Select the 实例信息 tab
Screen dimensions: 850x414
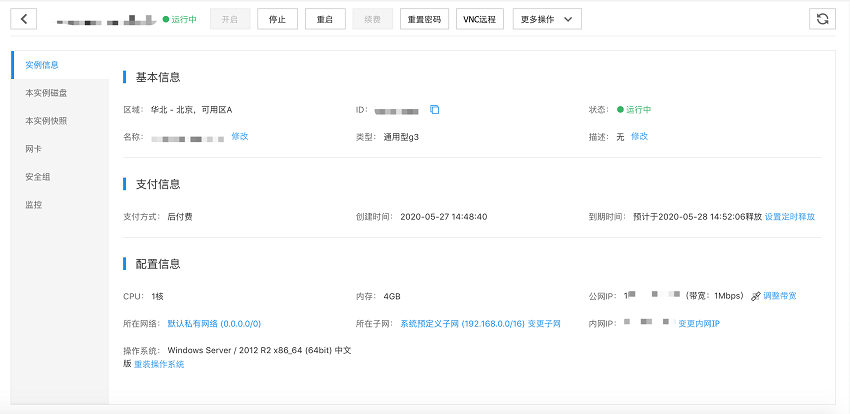42,65
